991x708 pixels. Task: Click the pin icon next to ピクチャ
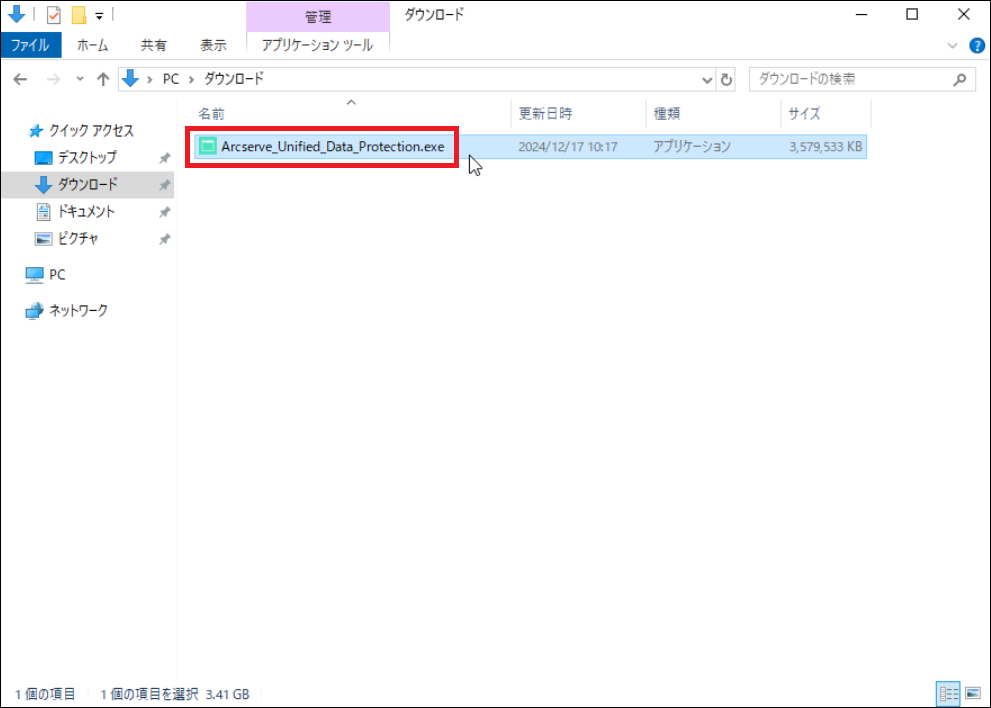(164, 240)
